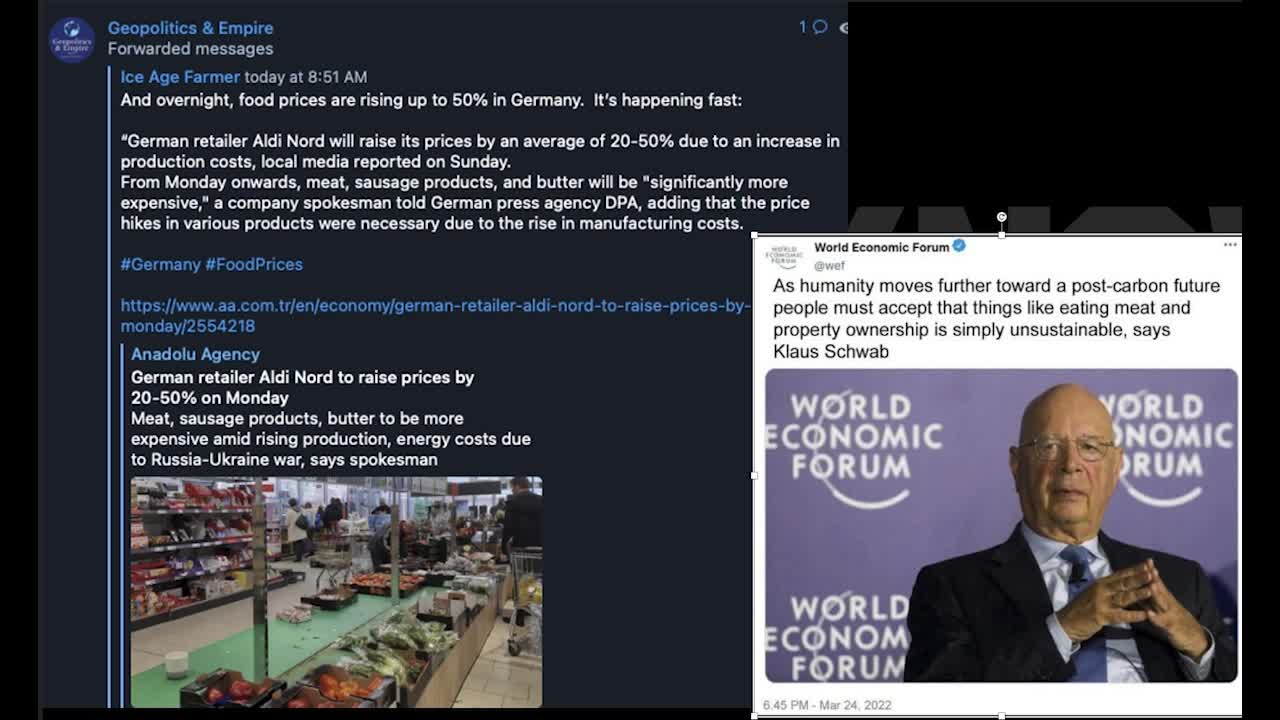The height and width of the screenshot is (720, 1280).
Task: Click the WEF logo avatar in tweet
Action: pyautogui.click(x=784, y=255)
